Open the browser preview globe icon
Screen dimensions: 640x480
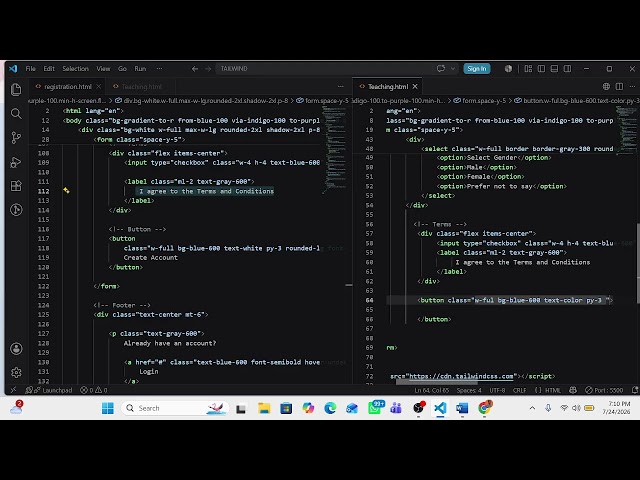tap(606, 87)
